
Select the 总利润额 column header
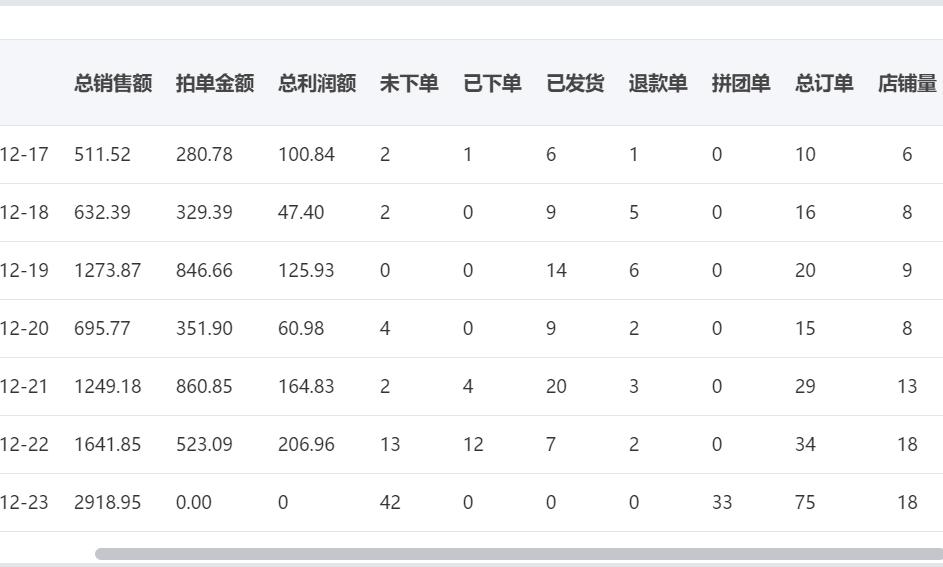tap(317, 84)
